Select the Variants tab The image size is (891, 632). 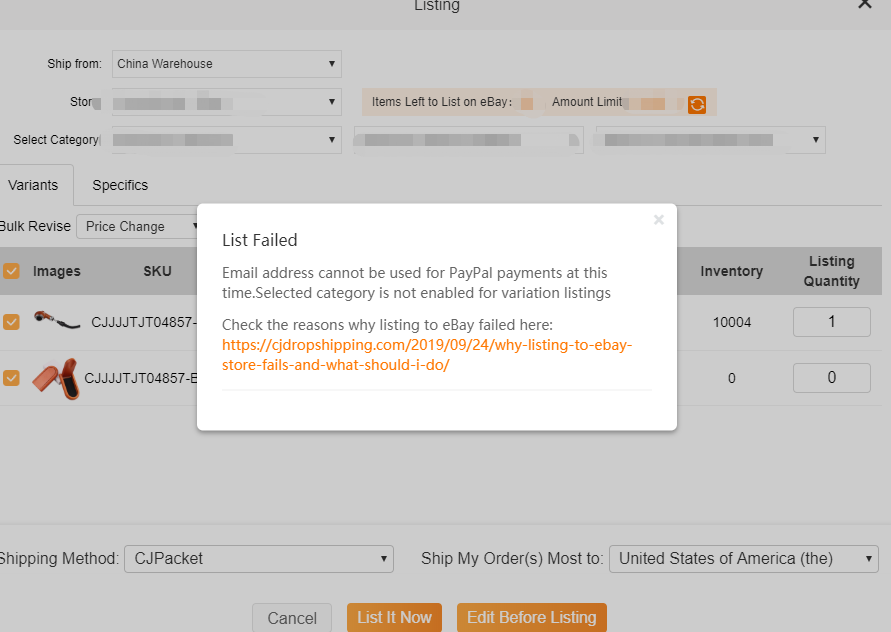33,185
